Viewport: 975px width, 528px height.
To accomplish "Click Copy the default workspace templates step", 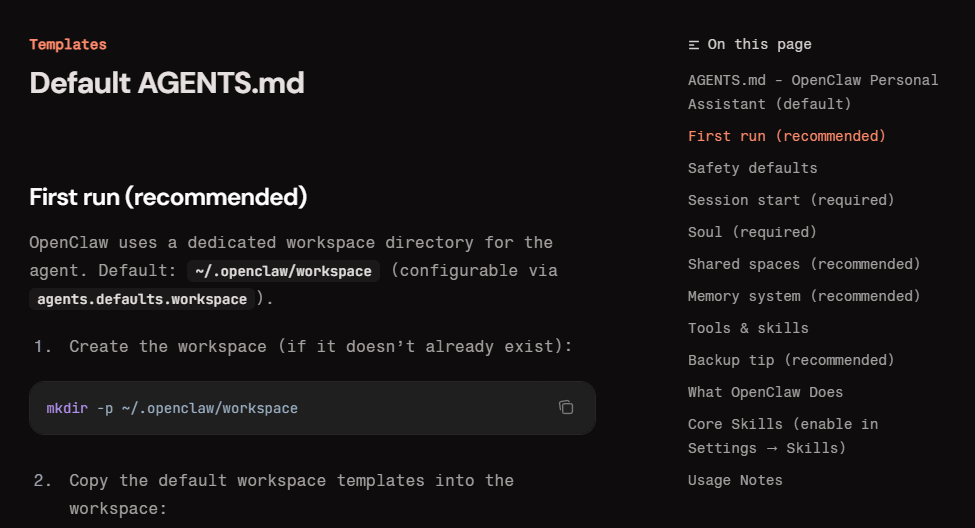I will pos(292,494).
